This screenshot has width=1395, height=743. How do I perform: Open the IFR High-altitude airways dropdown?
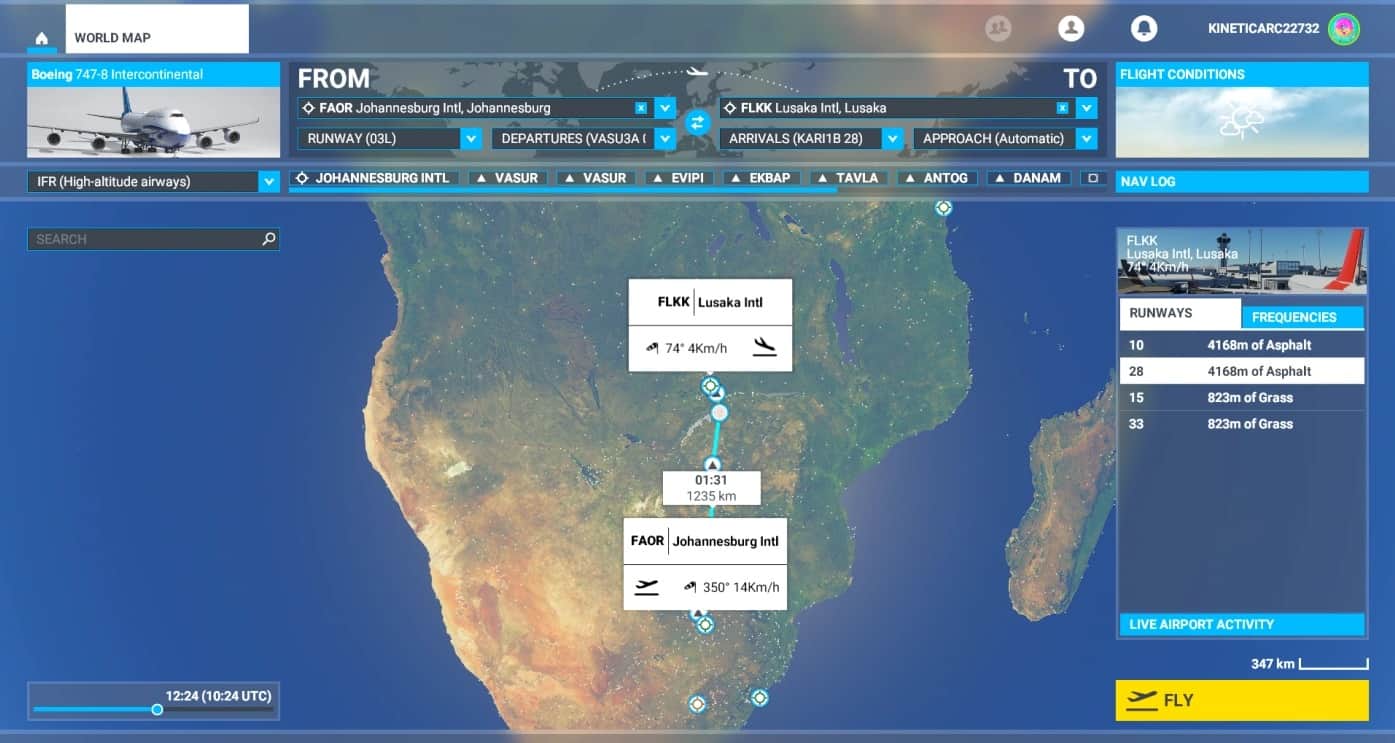click(x=268, y=182)
